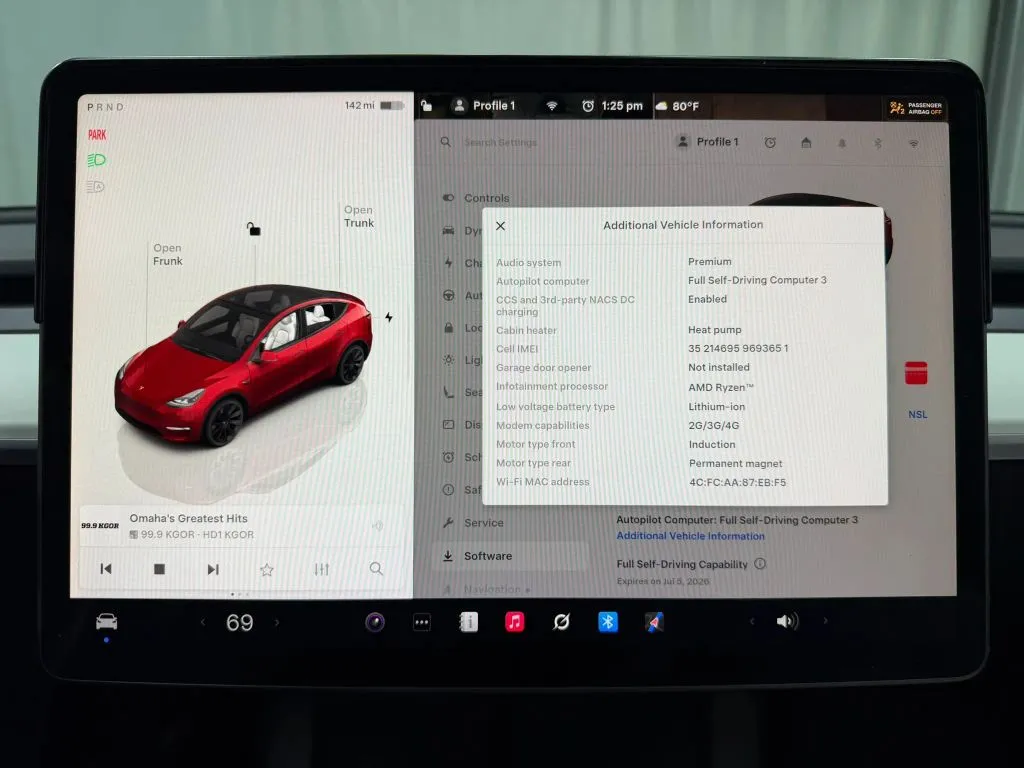Tap the headlights indicator icon
This screenshot has width=1024, height=768.
[x=97, y=160]
